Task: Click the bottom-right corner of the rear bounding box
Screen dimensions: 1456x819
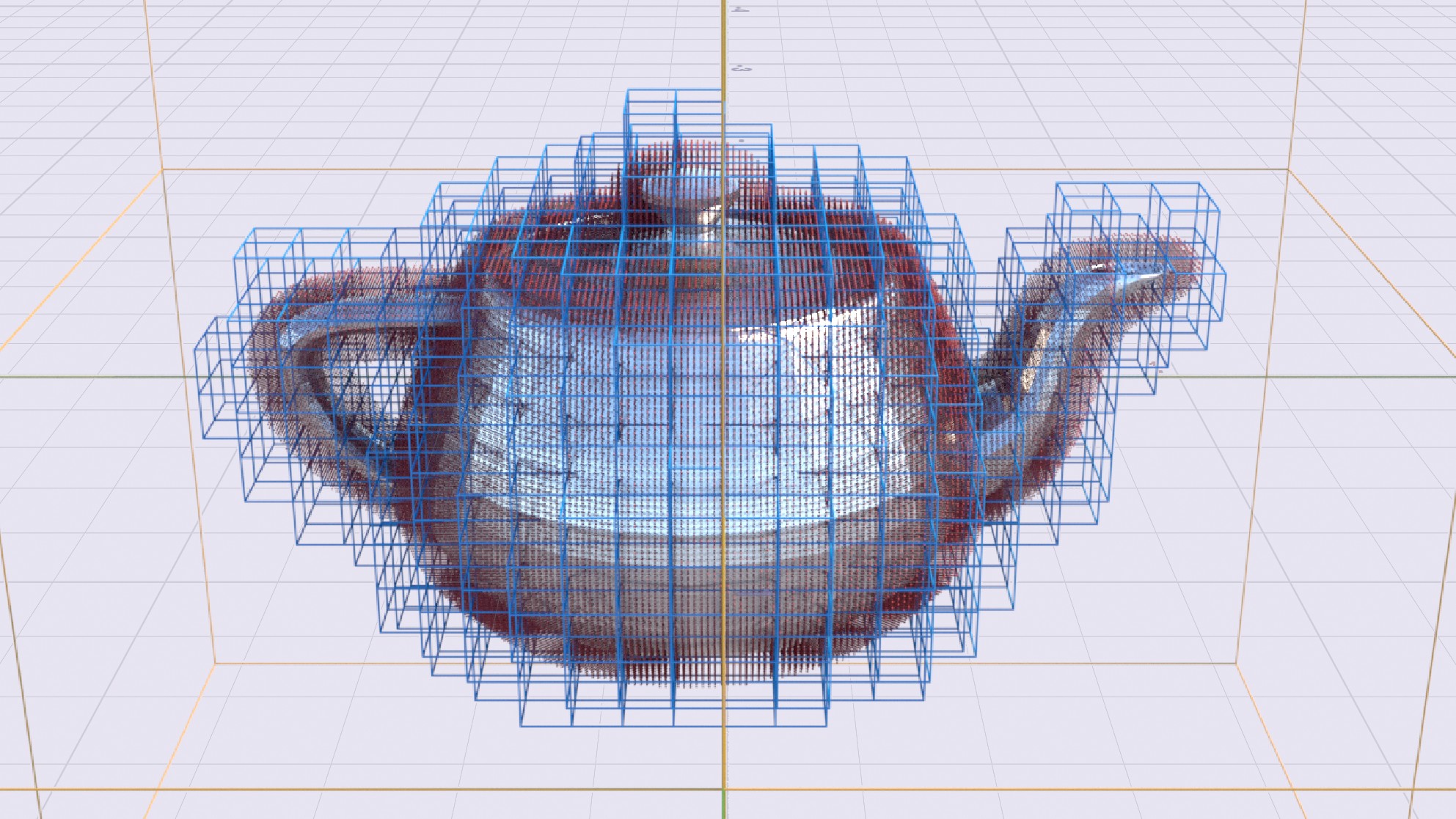Action: point(1237,664)
